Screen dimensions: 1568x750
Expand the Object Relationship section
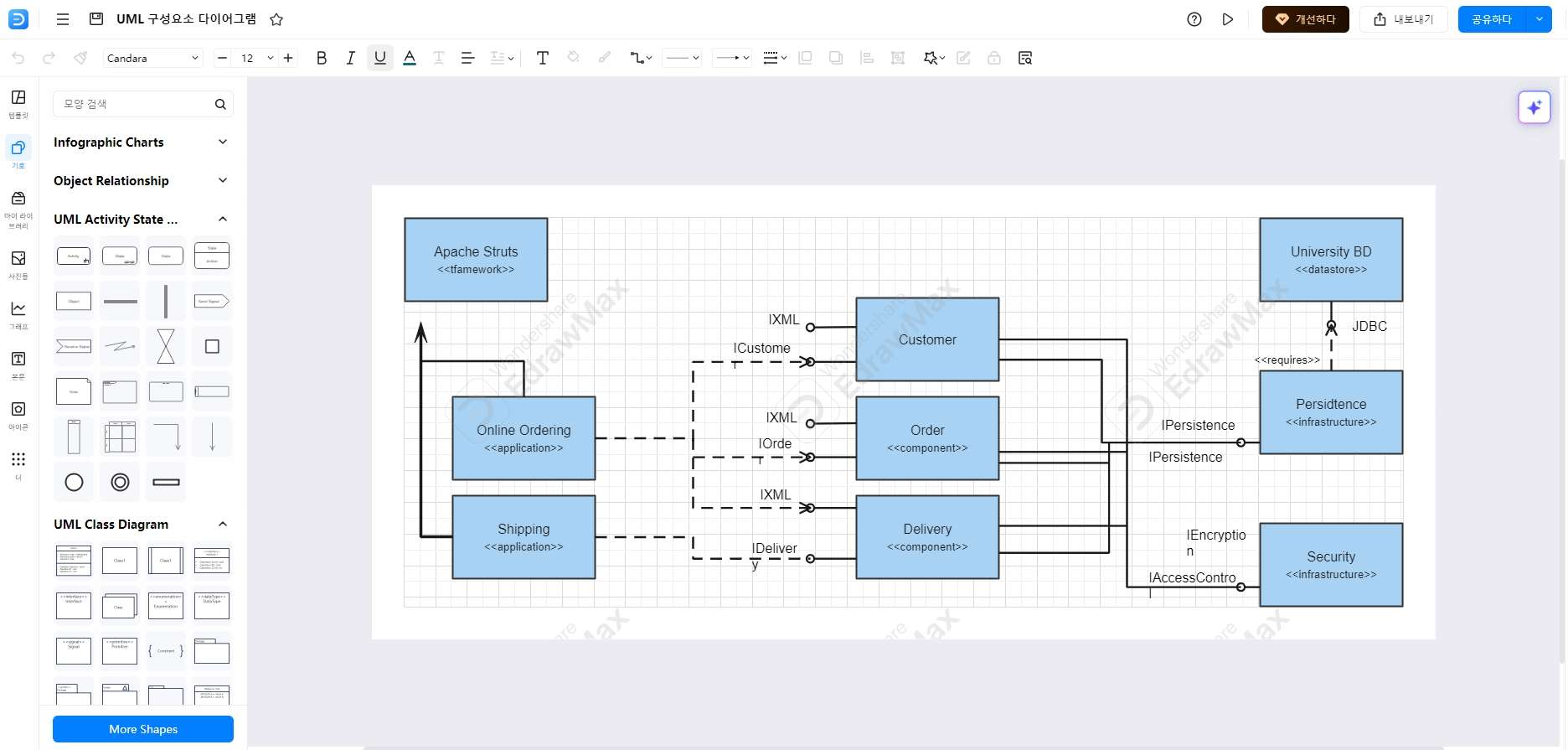point(223,180)
